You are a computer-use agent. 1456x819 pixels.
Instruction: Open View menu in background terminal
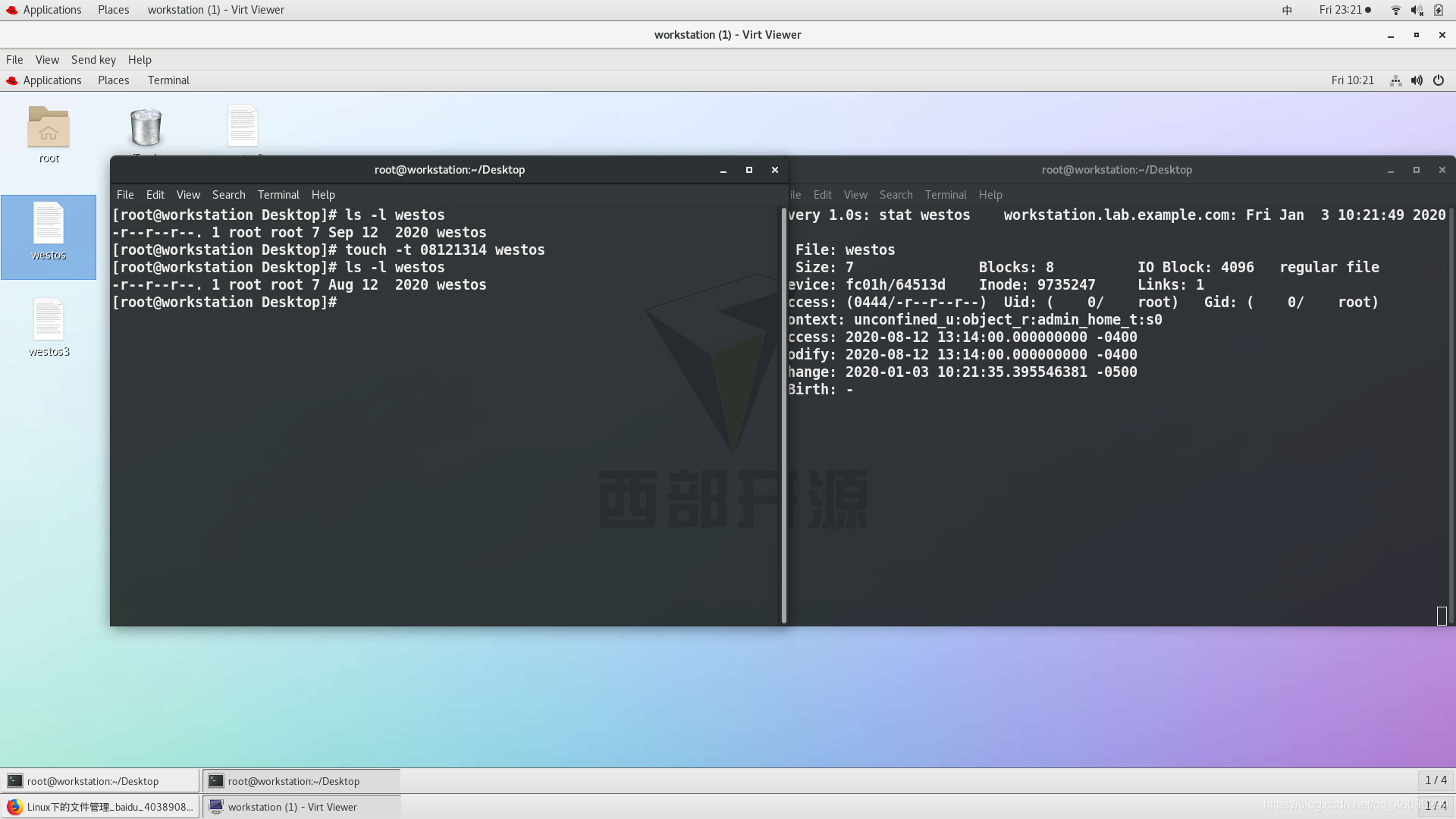point(855,195)
